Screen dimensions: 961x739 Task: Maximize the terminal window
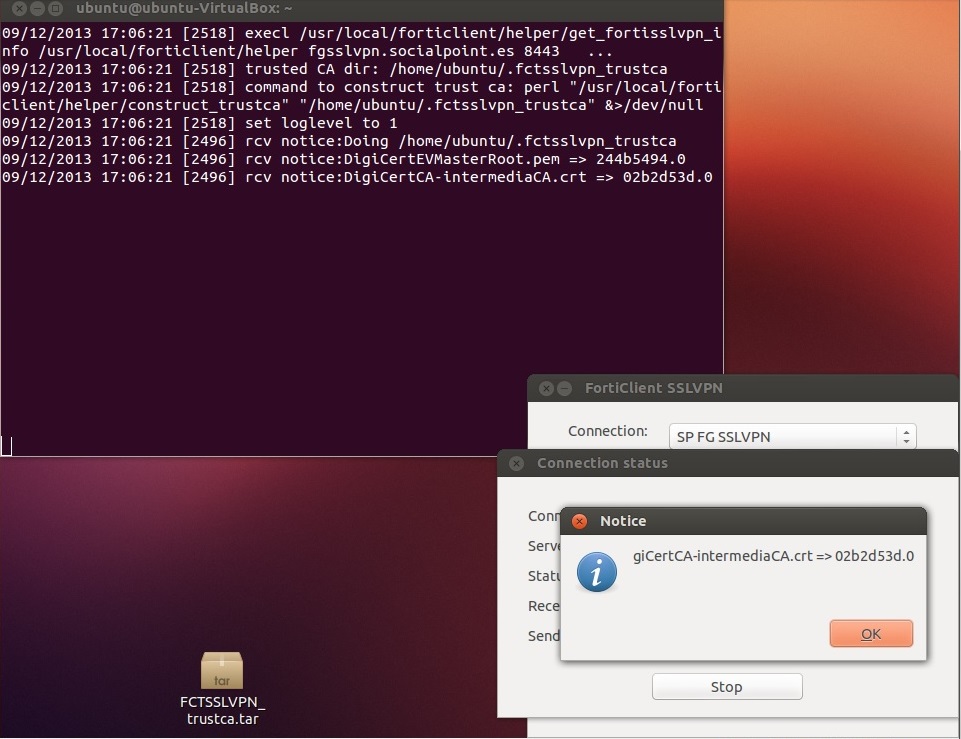[56, 9]
